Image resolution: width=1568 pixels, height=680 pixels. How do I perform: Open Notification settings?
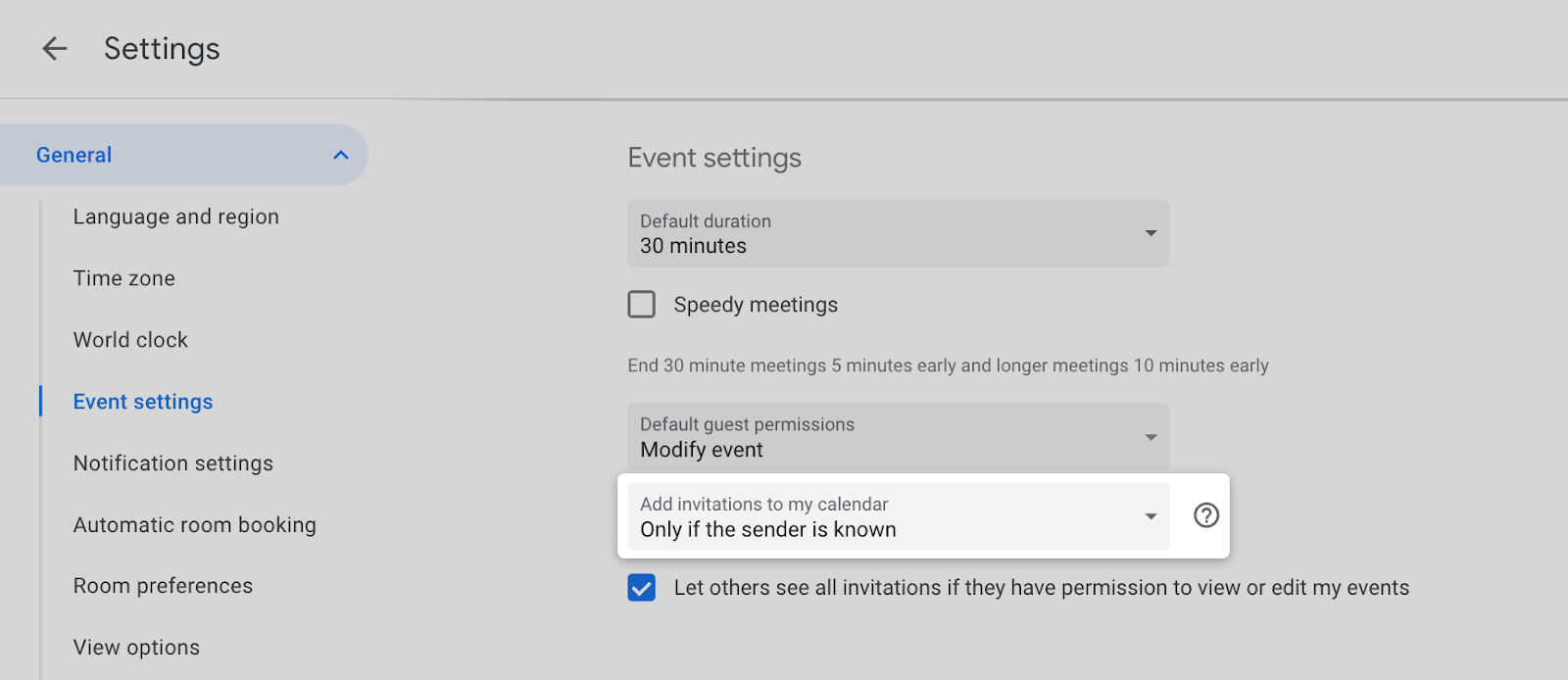[172, 463]
